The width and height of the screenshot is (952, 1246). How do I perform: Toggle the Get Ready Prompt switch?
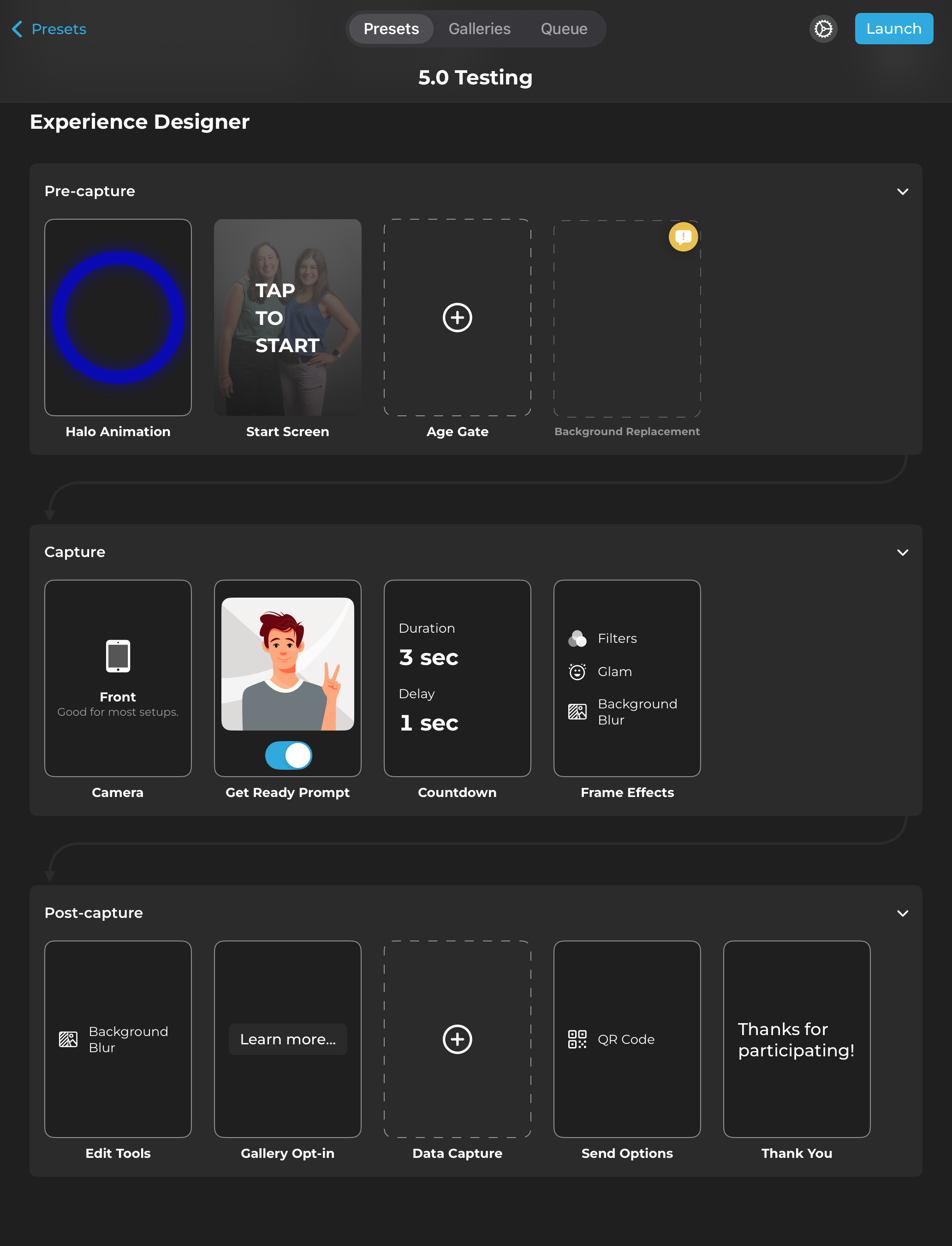tap(288, 755)
